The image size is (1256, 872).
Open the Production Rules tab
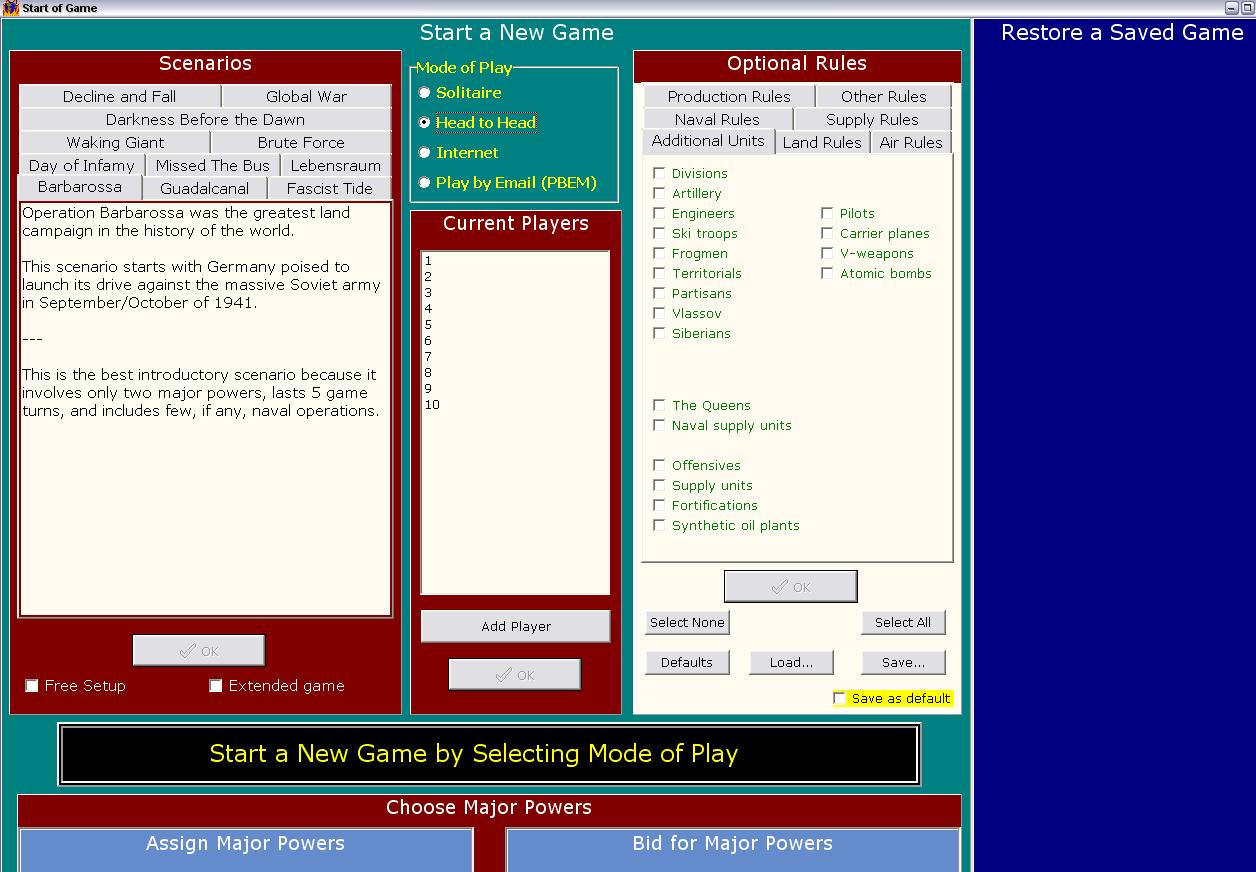(729, 96)
